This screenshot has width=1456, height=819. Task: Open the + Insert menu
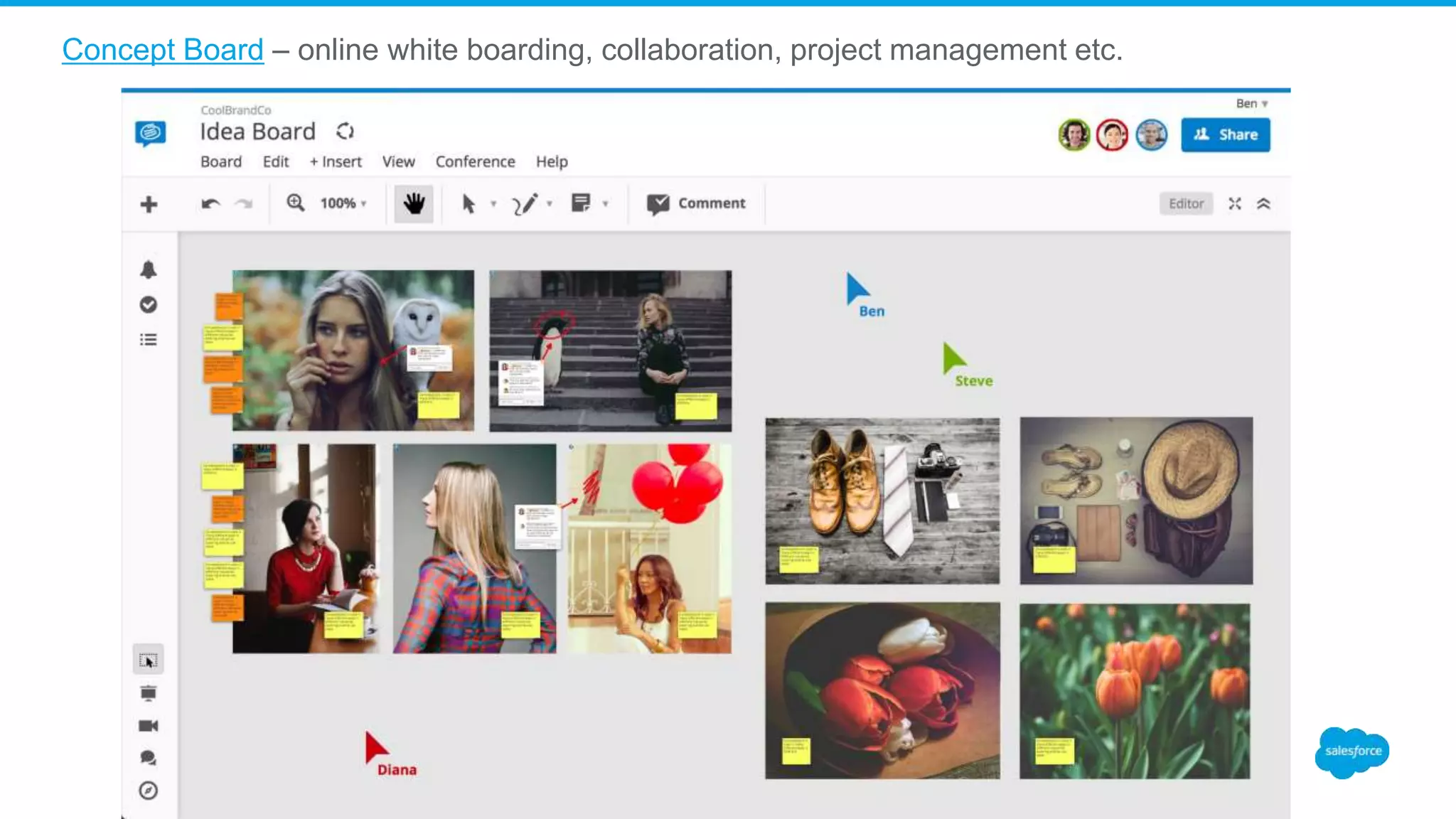[336, 162]
